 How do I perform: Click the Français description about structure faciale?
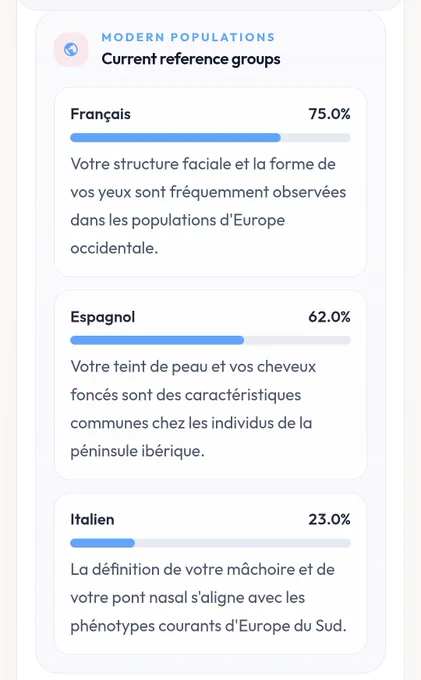208,206
